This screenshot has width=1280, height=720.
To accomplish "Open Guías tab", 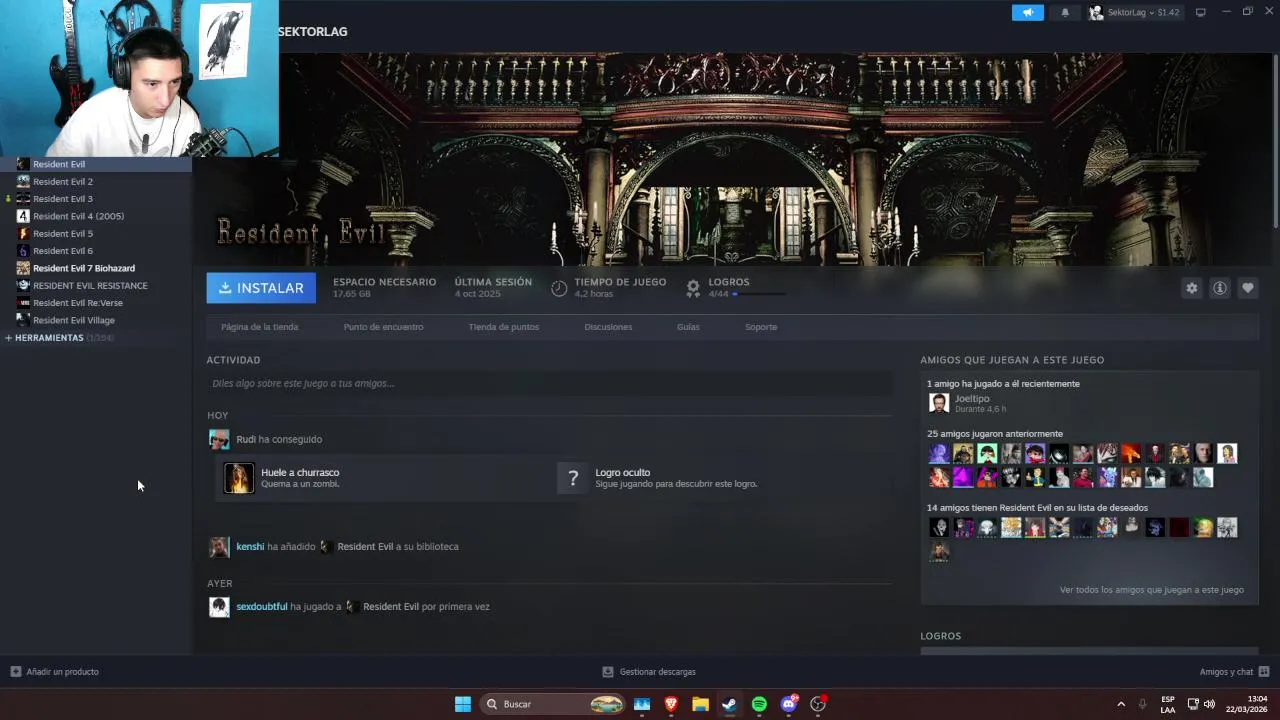I will click(688, 327).
